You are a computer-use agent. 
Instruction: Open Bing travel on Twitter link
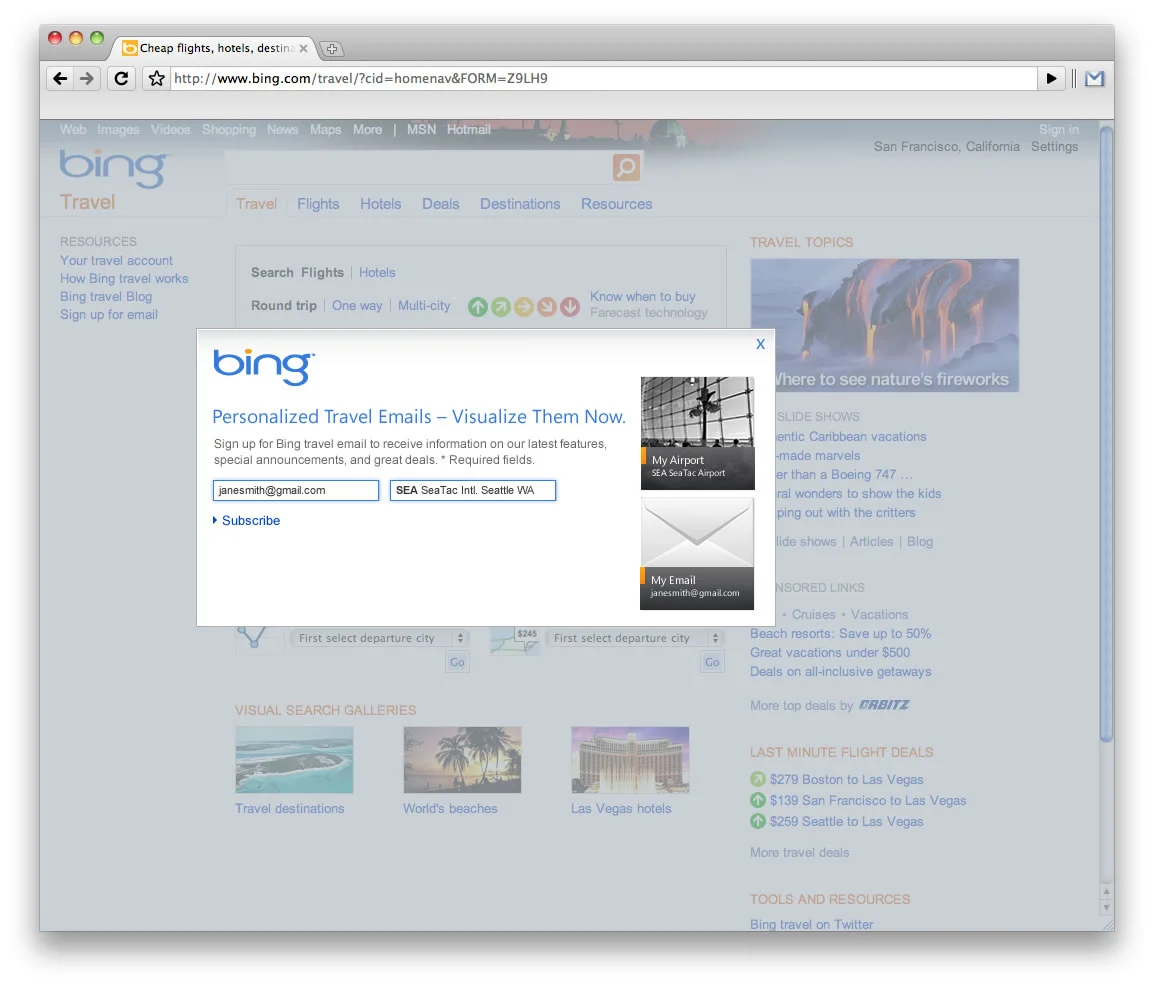[x=811, y=924]
